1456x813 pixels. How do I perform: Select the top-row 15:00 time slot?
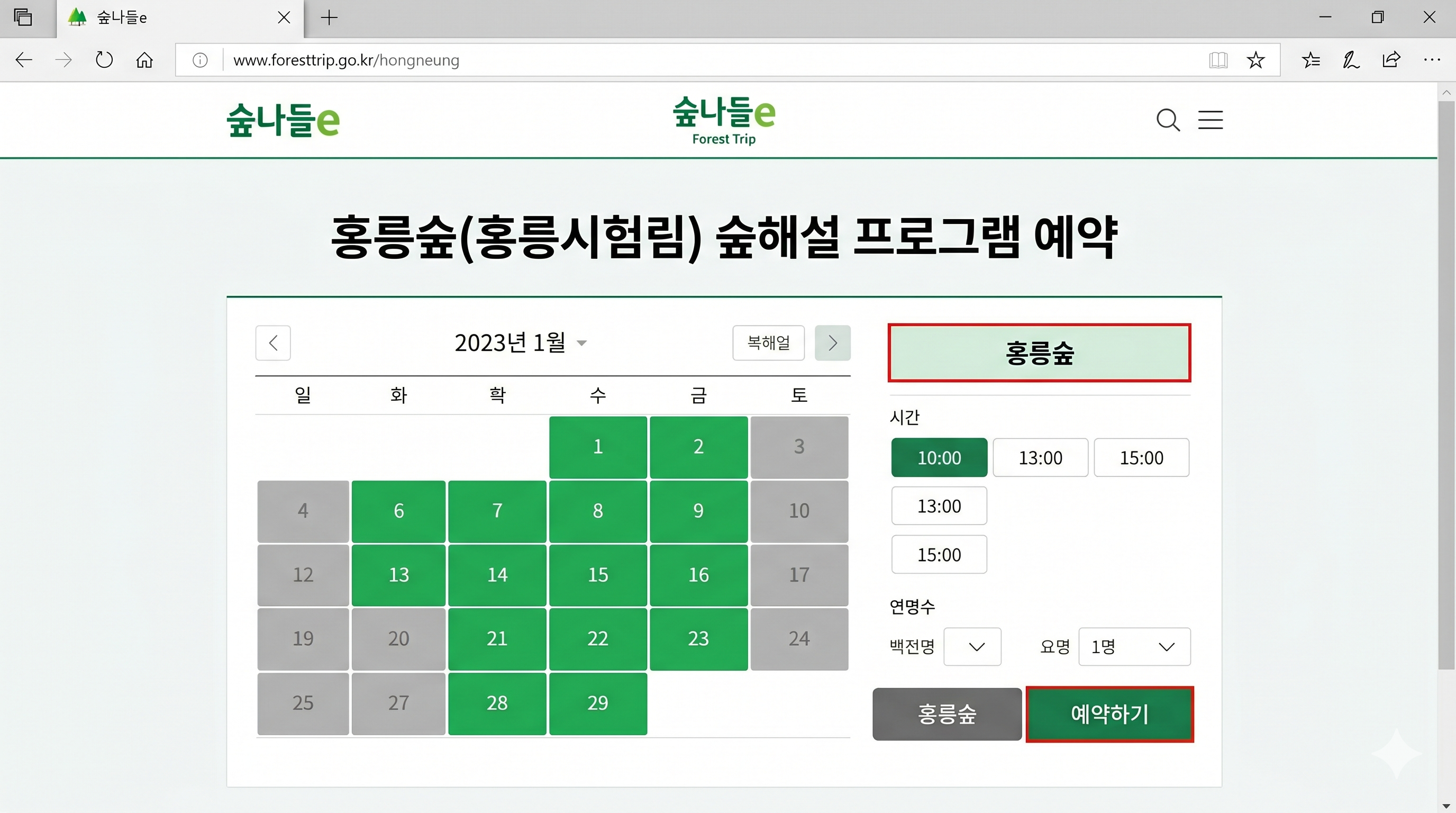click(x=1141, y=457)
